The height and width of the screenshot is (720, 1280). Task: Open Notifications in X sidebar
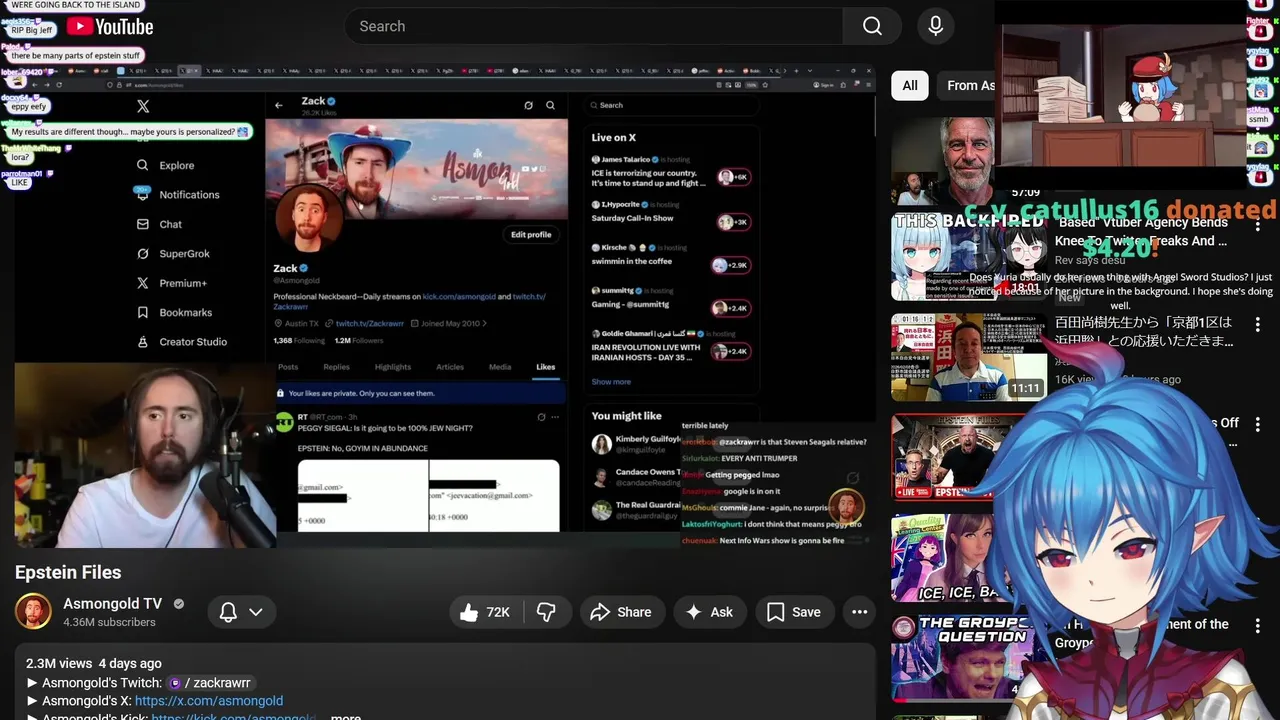point(178,194)
